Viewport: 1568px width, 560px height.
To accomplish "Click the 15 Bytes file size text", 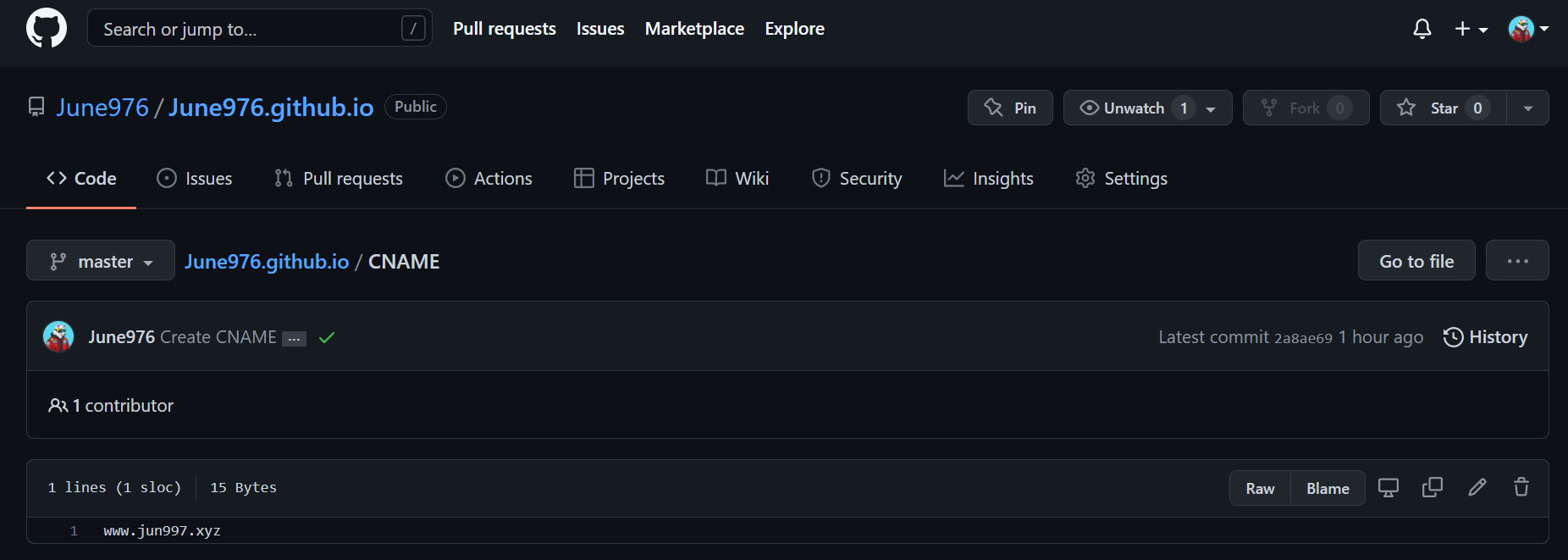I will 244,488.
